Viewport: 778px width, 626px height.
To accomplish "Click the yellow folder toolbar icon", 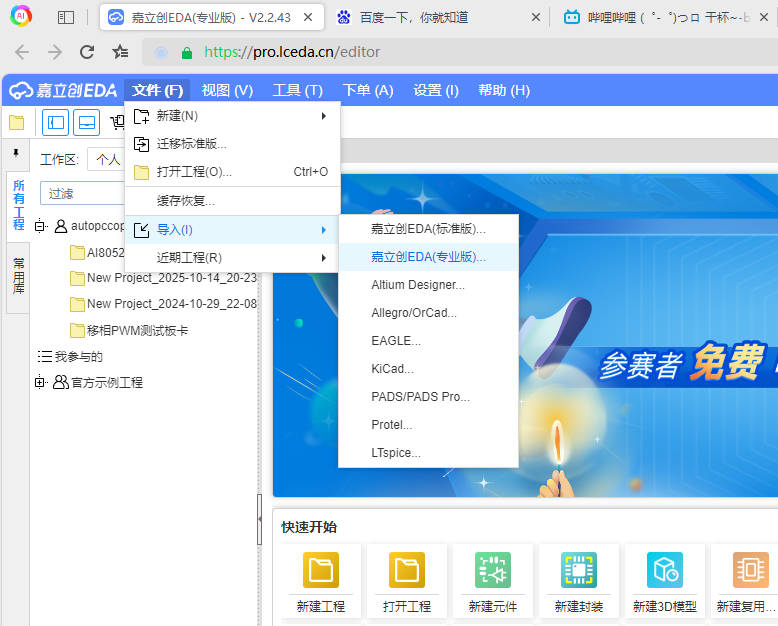I will [16, 123].
